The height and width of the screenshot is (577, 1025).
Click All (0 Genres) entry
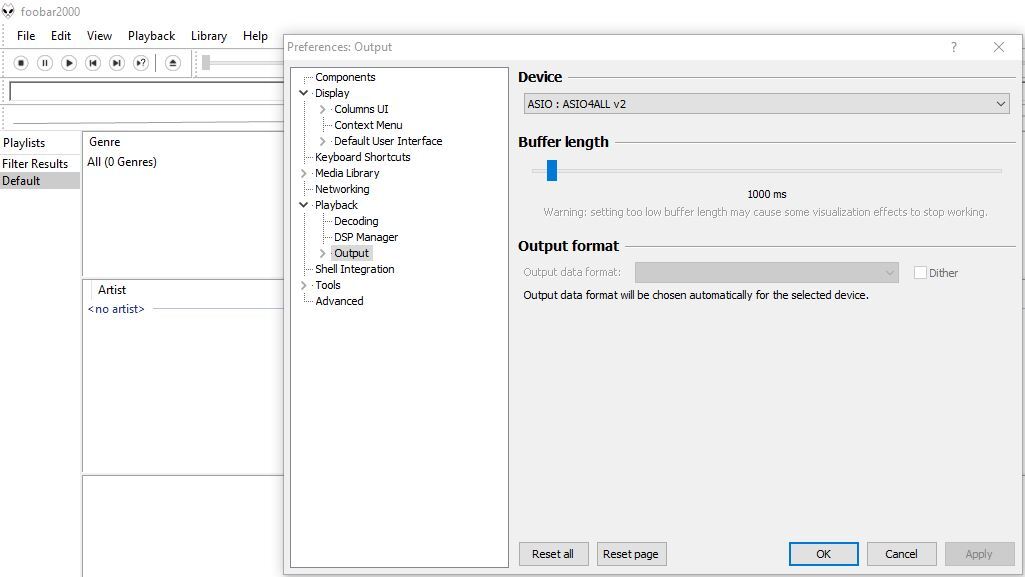[x=122, y=162]
